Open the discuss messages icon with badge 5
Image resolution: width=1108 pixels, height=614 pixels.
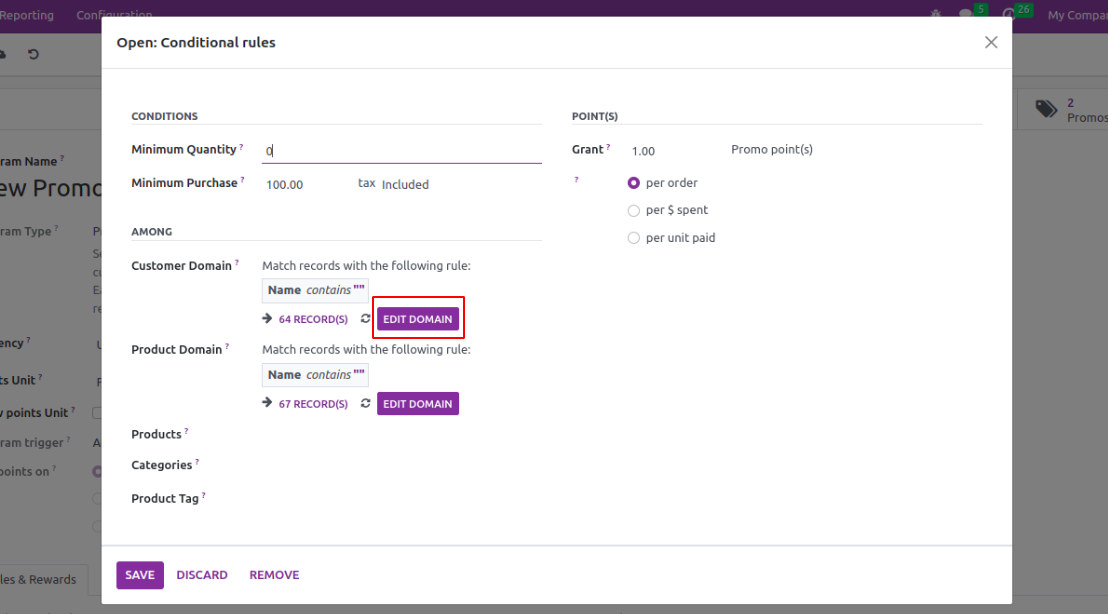(967, 15)
